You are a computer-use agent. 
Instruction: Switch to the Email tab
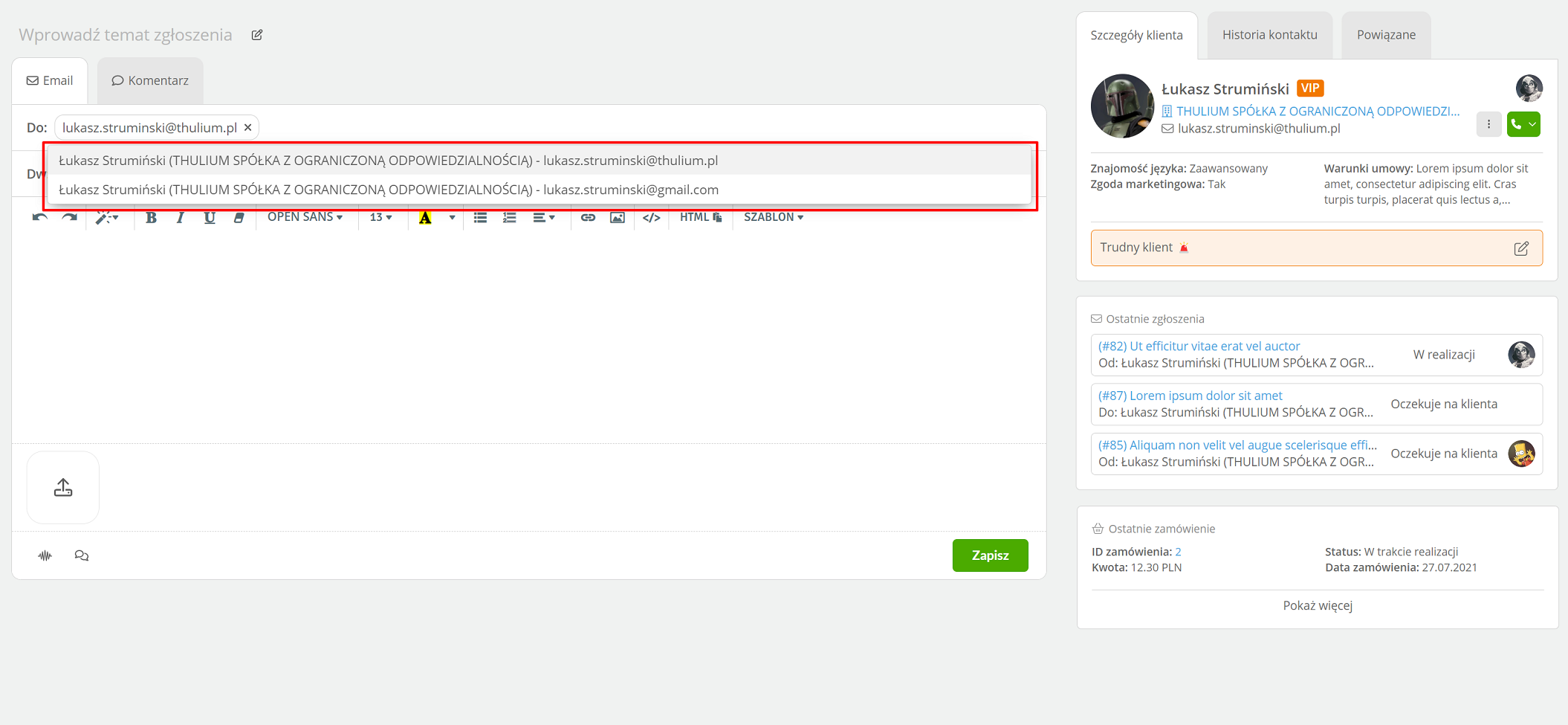tap(50, 80)
